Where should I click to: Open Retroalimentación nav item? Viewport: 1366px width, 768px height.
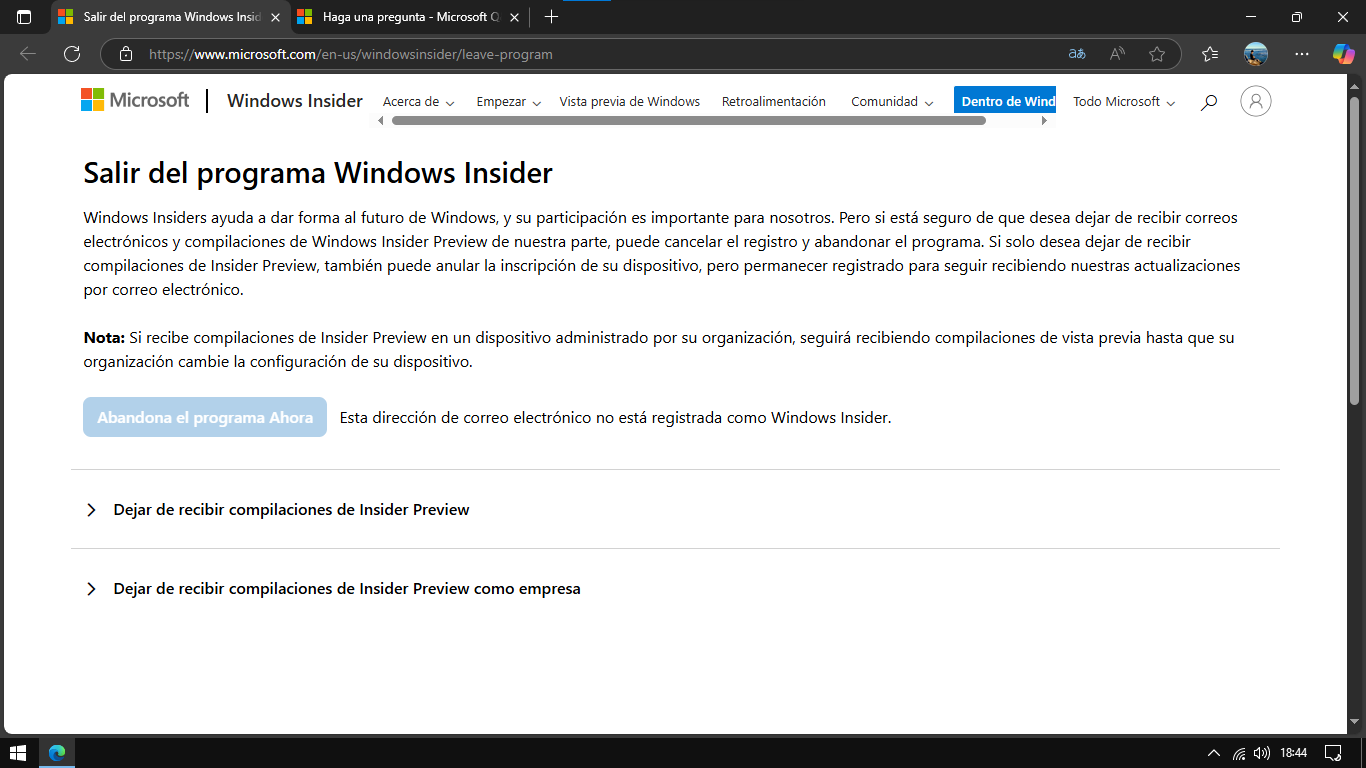(x=774, y=101)
